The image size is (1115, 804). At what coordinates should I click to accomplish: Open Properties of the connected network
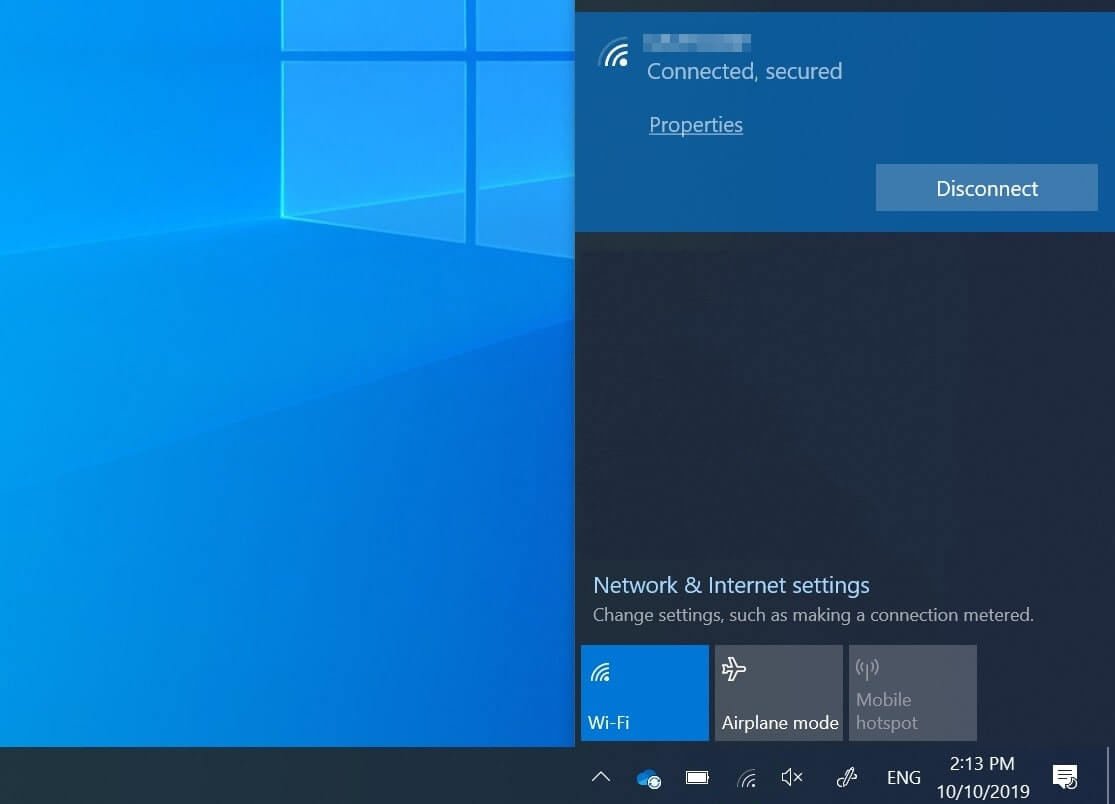coord(696,124)
